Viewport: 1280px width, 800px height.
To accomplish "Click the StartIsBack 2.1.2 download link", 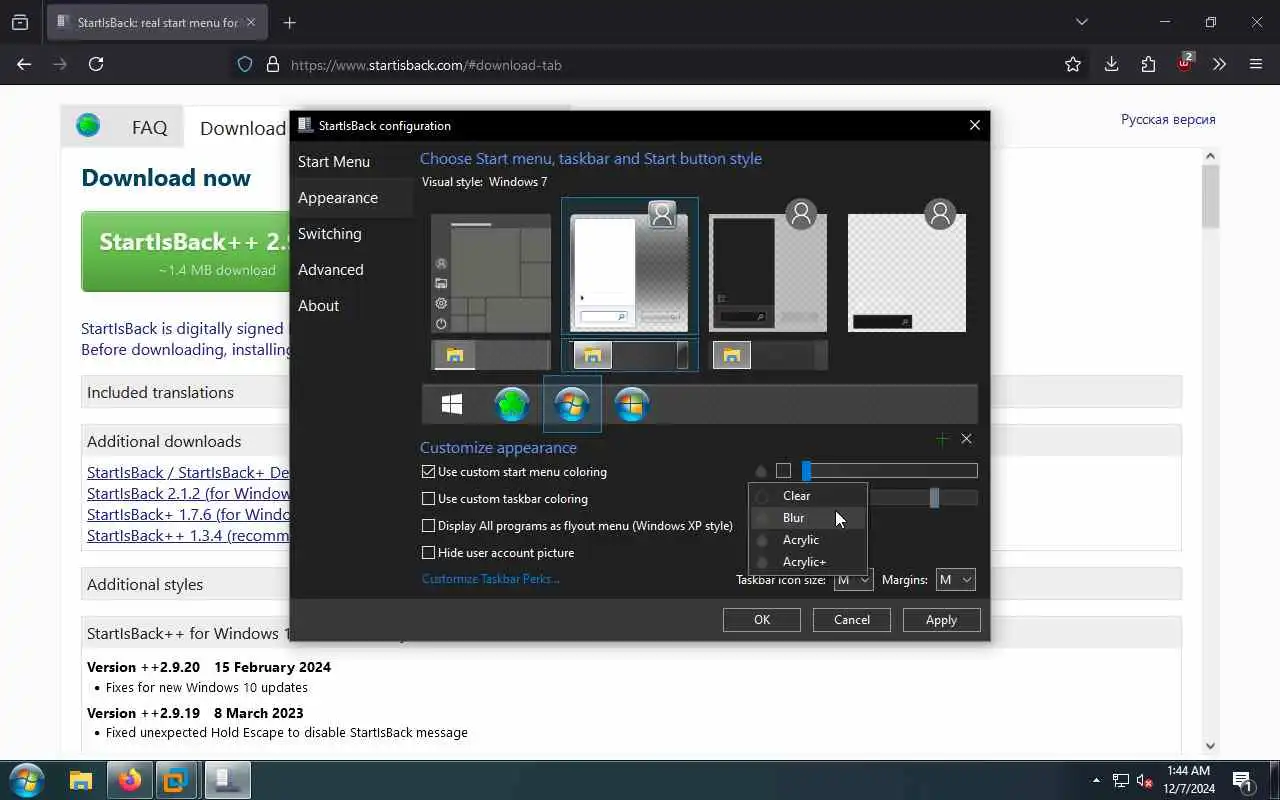I will point(189,493).
